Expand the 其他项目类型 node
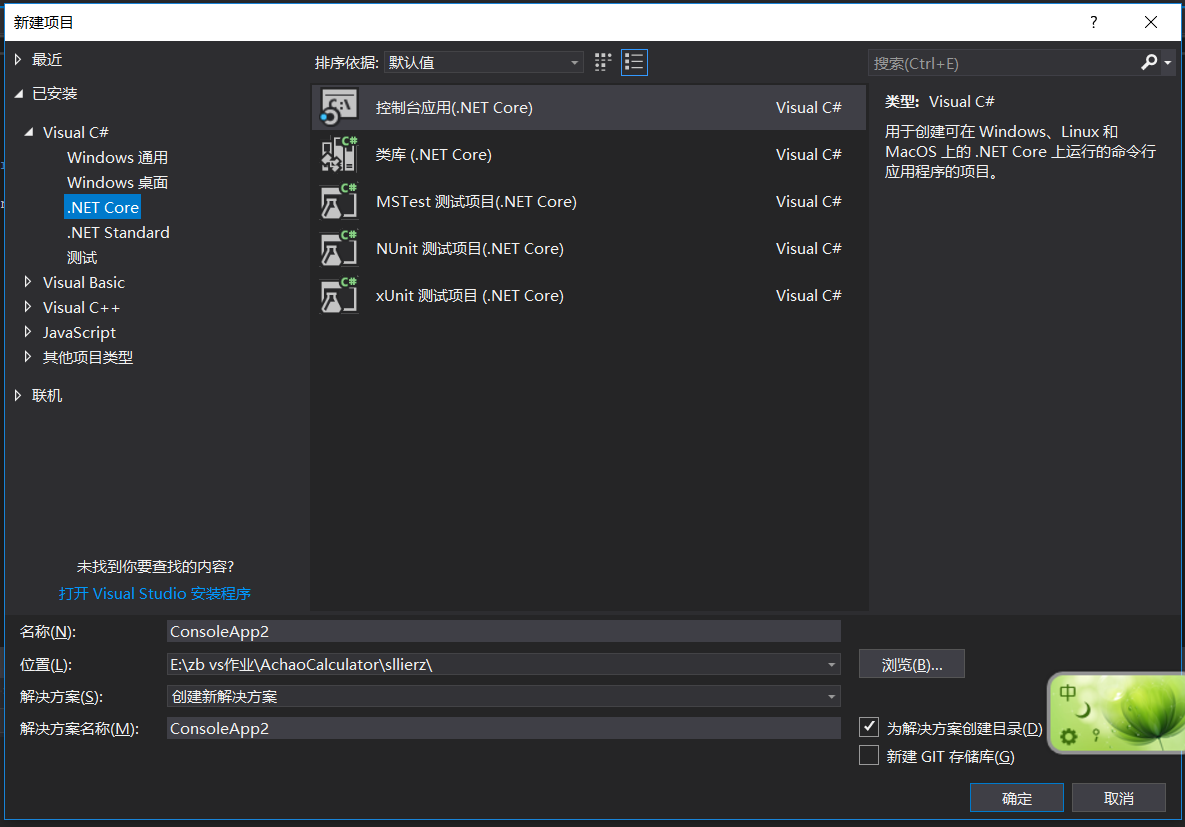This screenshot has width=1185, height=827. point(28,356)
